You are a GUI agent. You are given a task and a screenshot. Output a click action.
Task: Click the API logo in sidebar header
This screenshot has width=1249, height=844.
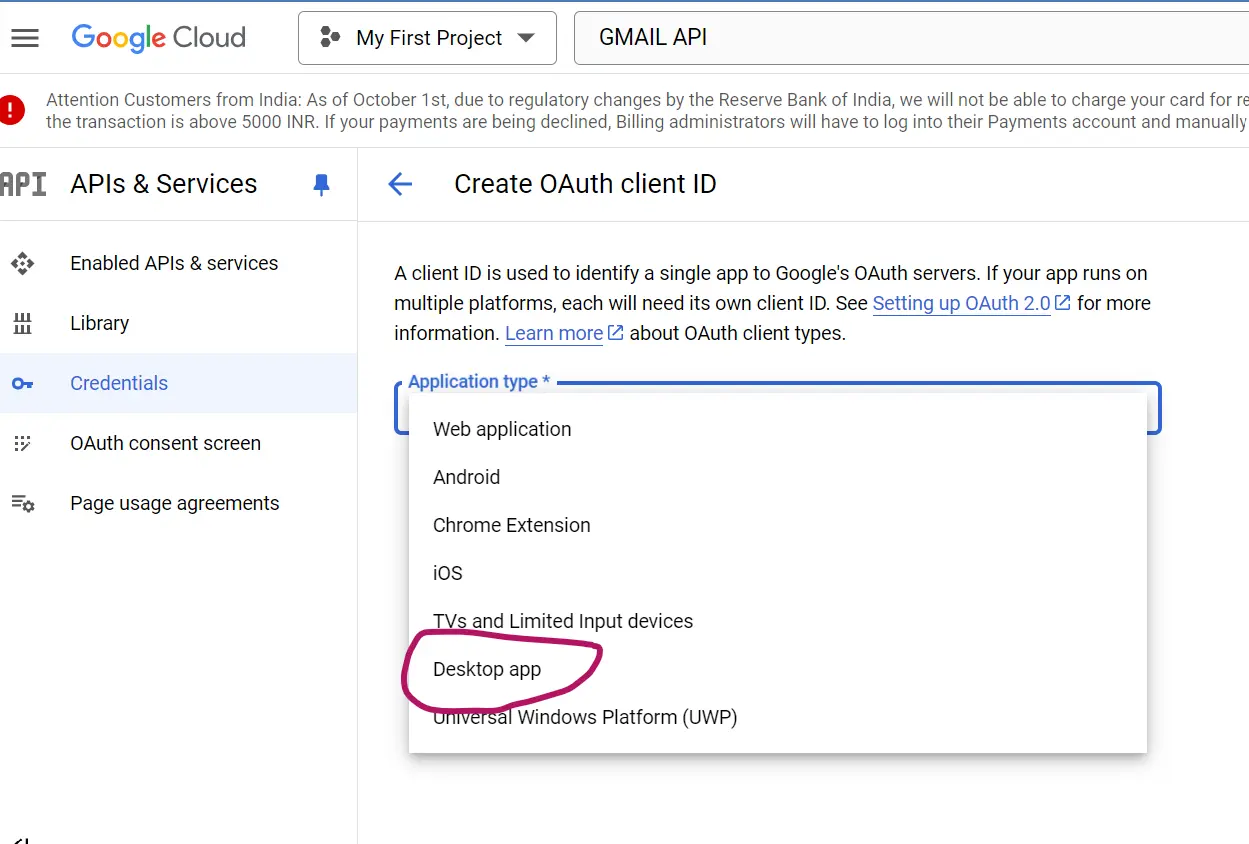click(x=23, y=184)
